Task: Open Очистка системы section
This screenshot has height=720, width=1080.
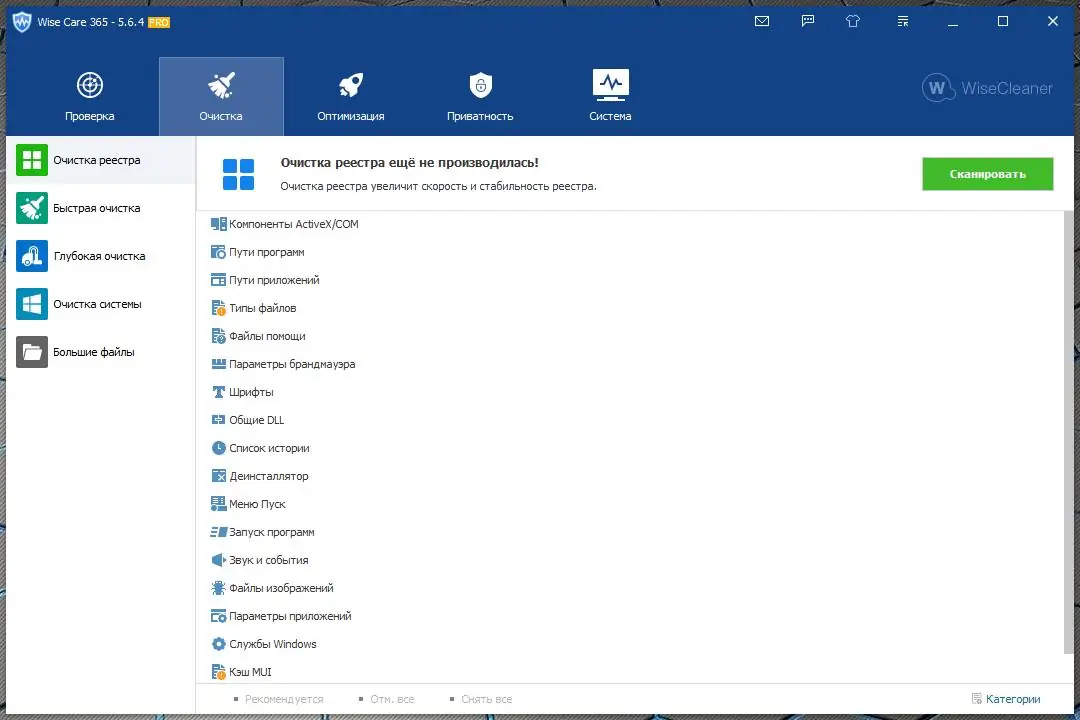Action: tap(101, 304)
